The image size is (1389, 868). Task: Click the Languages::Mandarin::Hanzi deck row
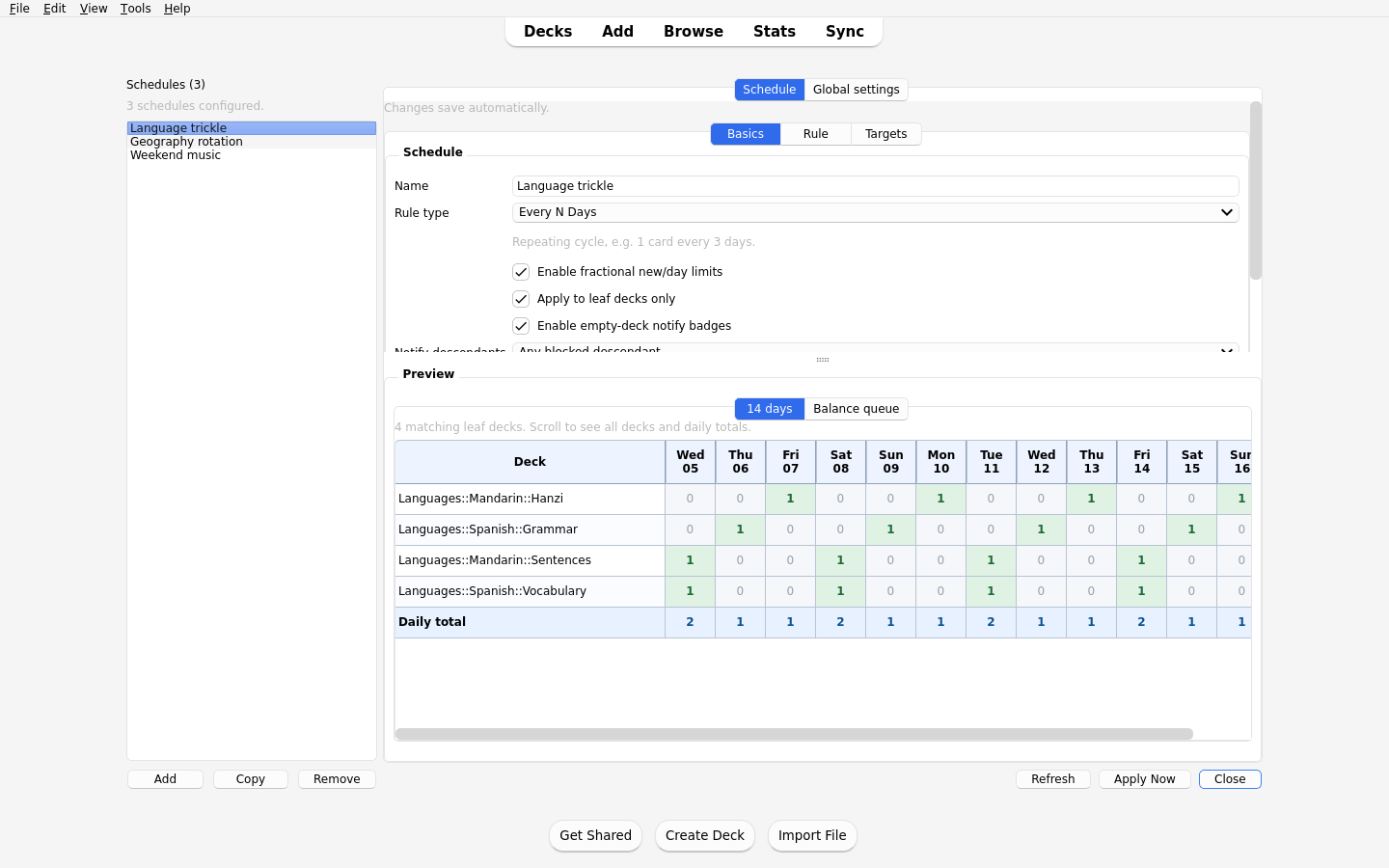click(x=530, y=499)
